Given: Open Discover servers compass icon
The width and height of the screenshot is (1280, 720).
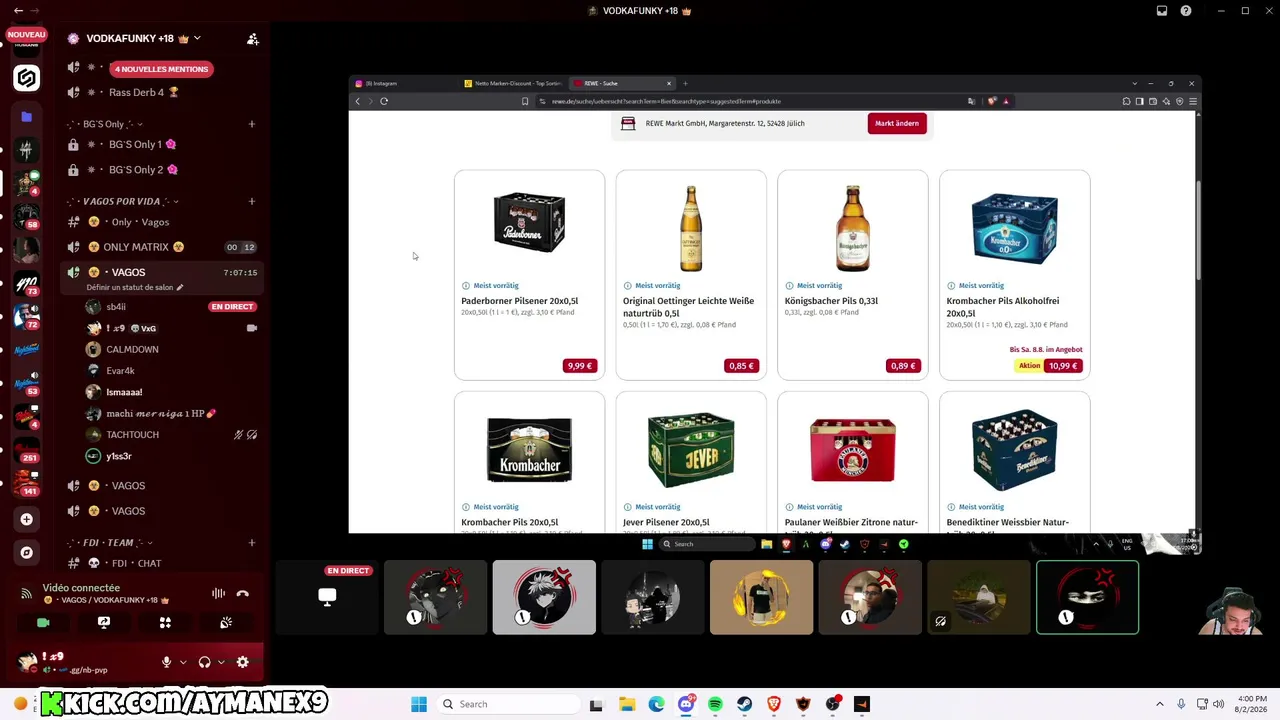Looking at the screenshot, I should pyautogui.click(x=27, y=552).
